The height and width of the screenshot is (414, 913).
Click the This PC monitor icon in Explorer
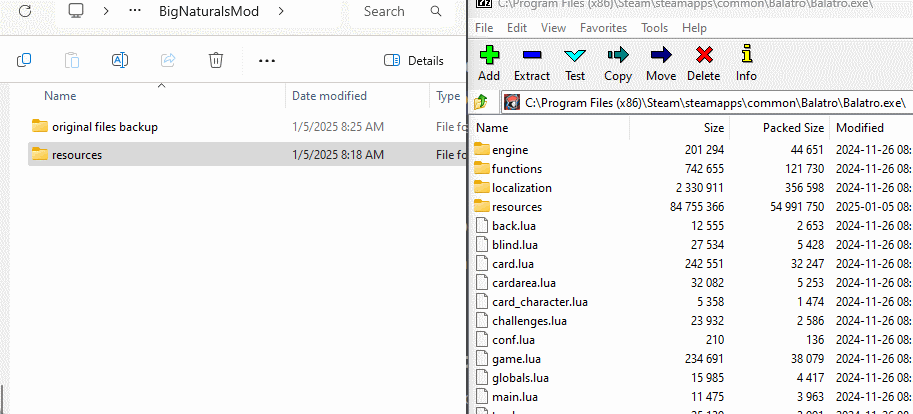pos(77,10)
